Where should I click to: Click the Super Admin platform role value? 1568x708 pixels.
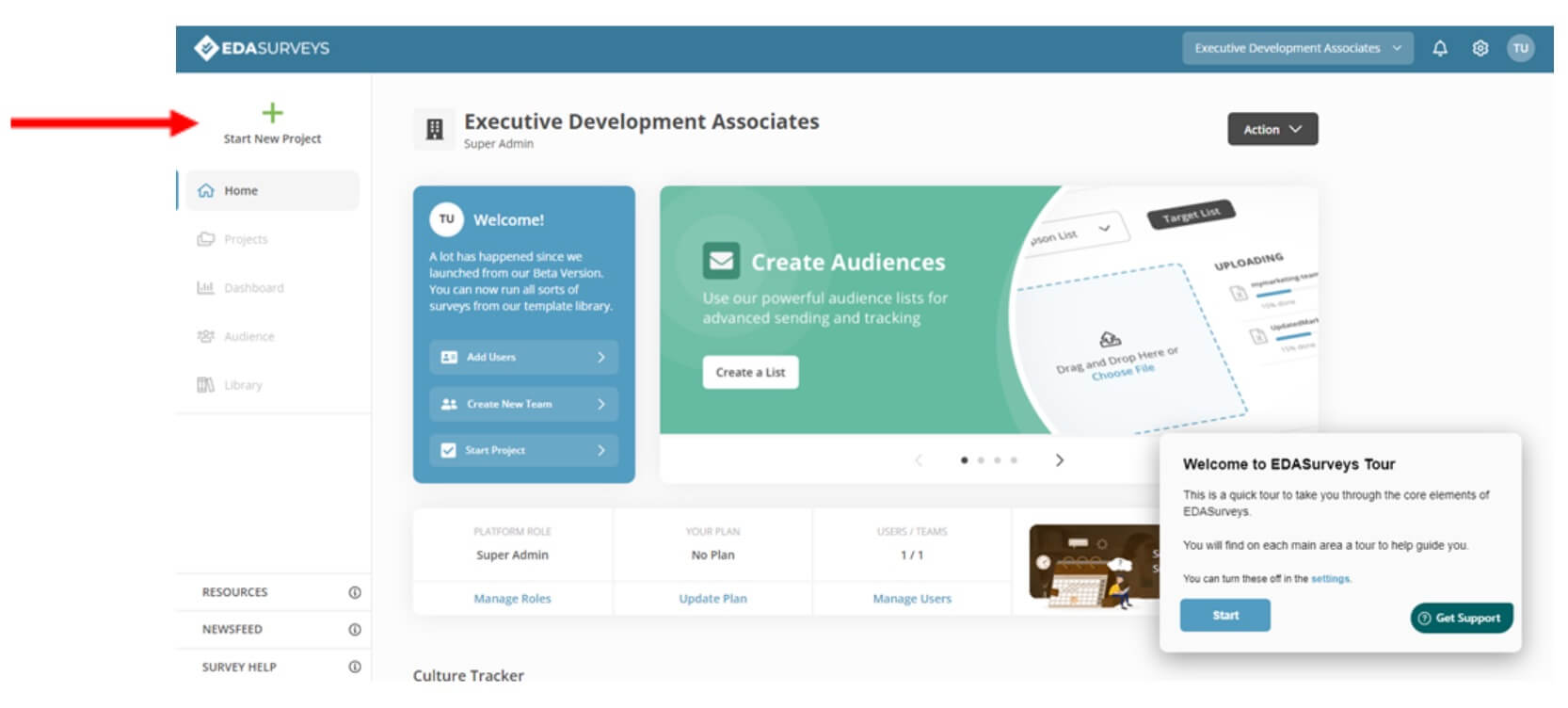[x=512, y=555]
